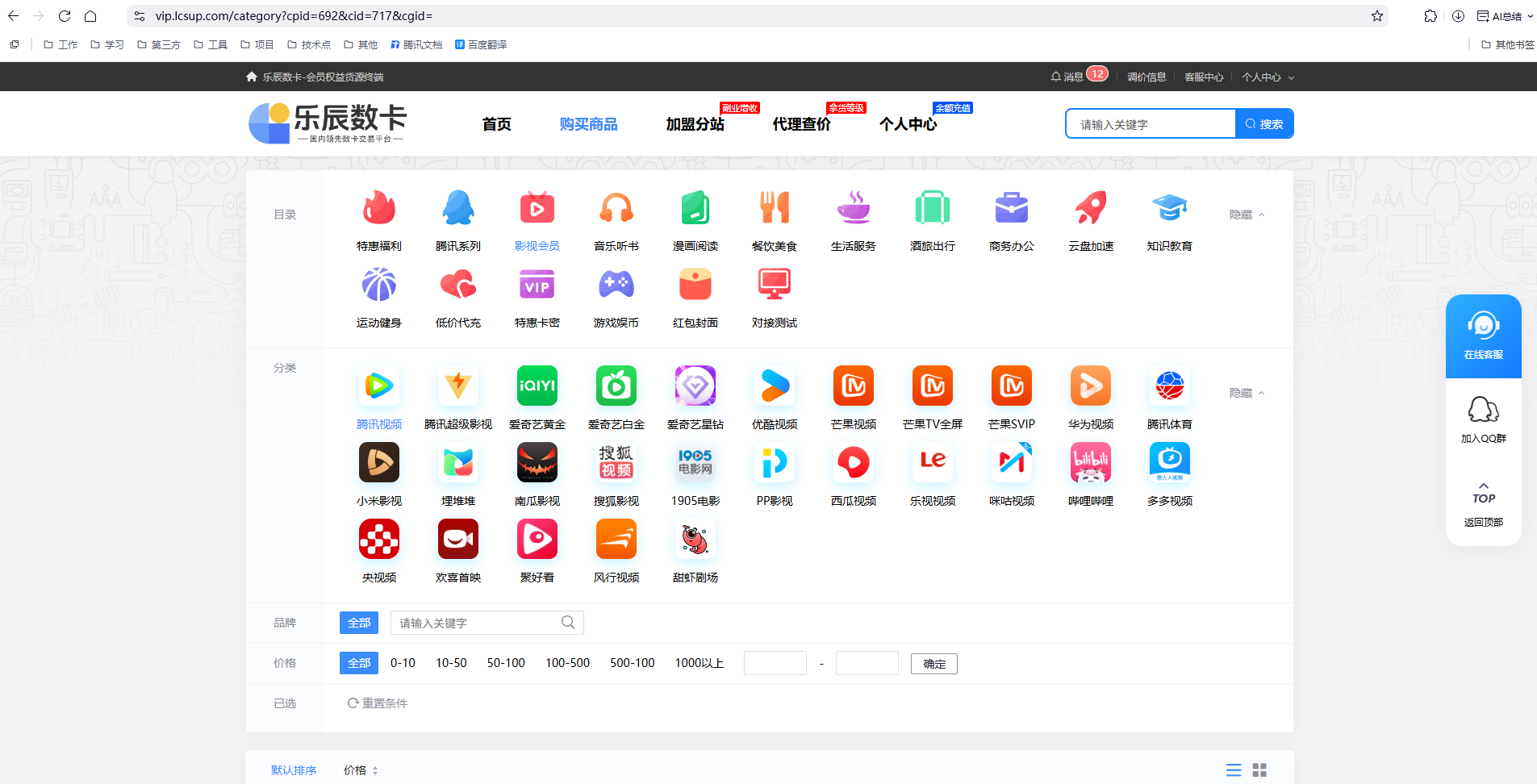Select the 商务办公 briefcase icon
Viewport: 1537px width, 784px height.
(1012, 208)
